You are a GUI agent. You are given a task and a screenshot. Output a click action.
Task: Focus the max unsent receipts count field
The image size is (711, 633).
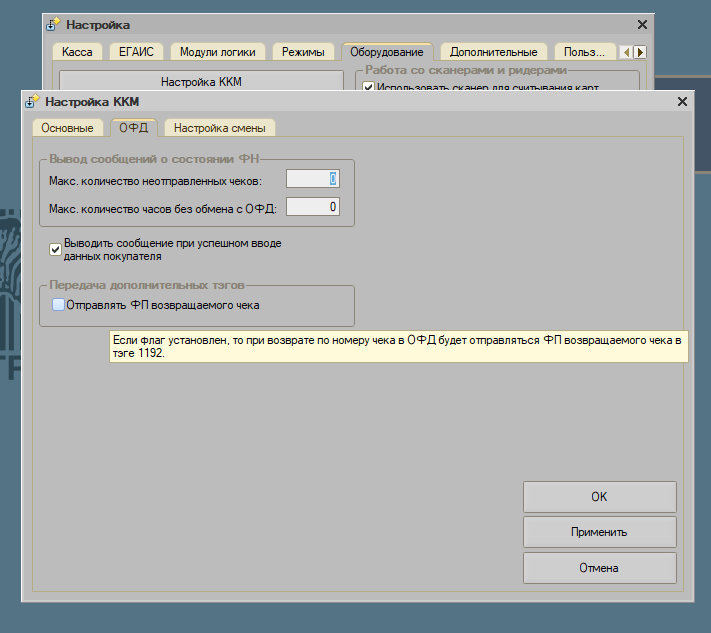[x=312, y=179]
